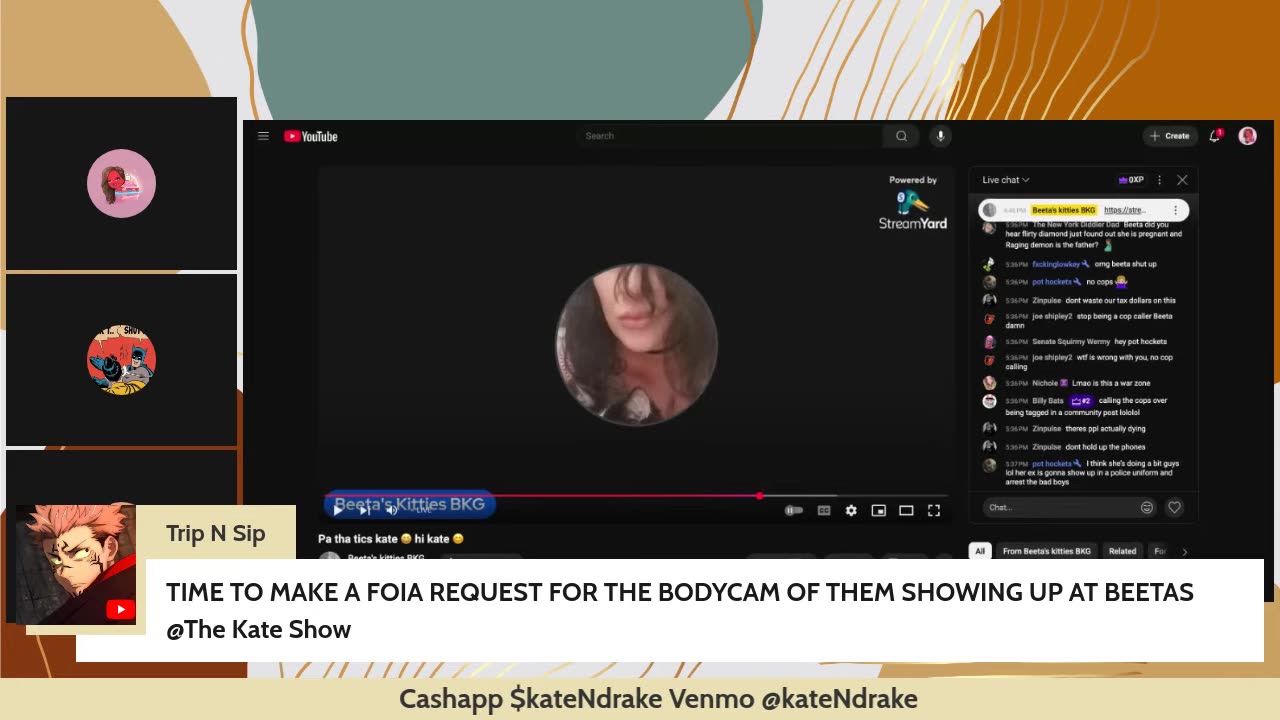Open the player settings gear
The image size is (1280, 720).
[851, 510]
